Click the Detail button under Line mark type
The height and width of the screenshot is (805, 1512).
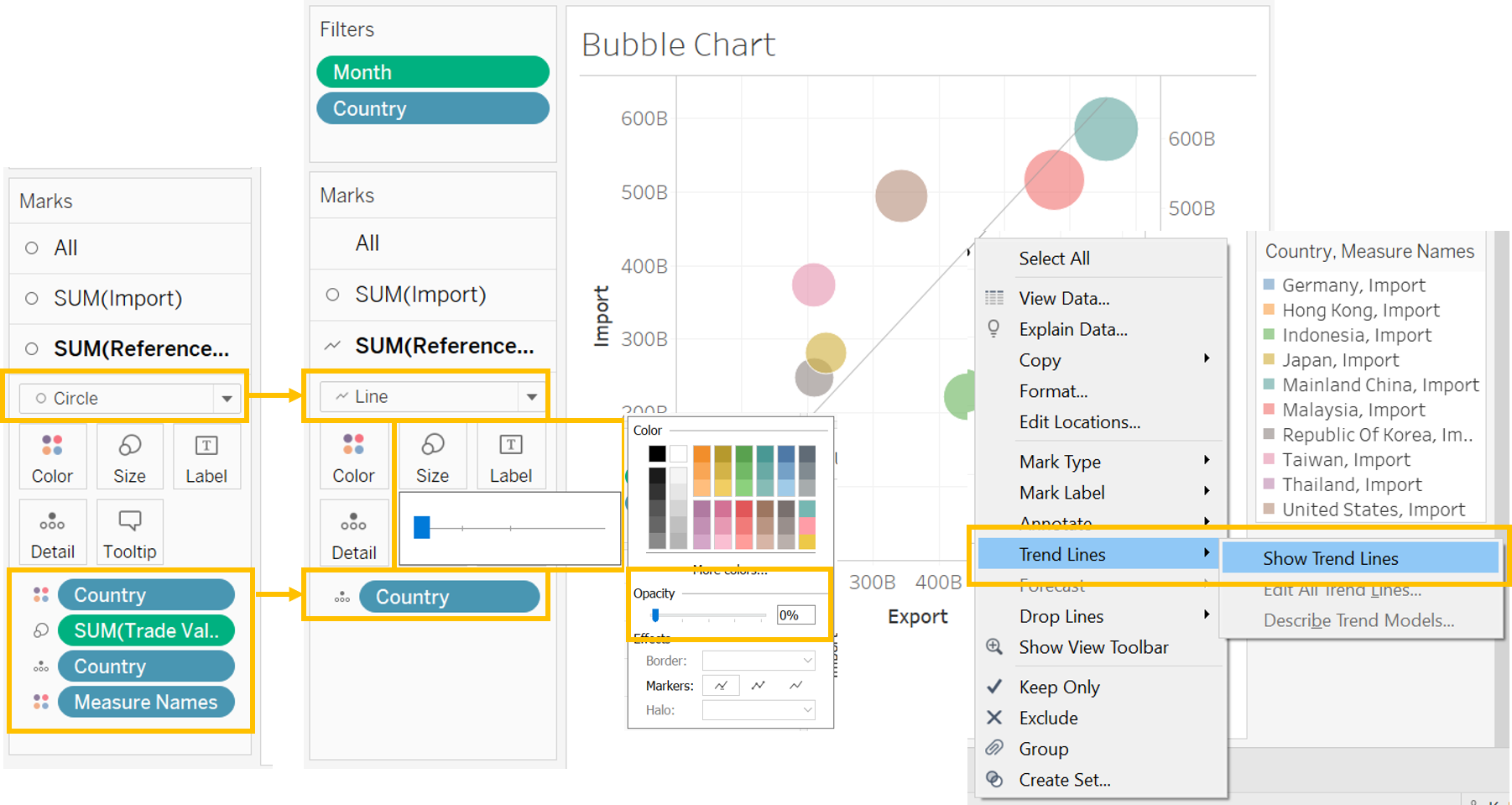353,535
